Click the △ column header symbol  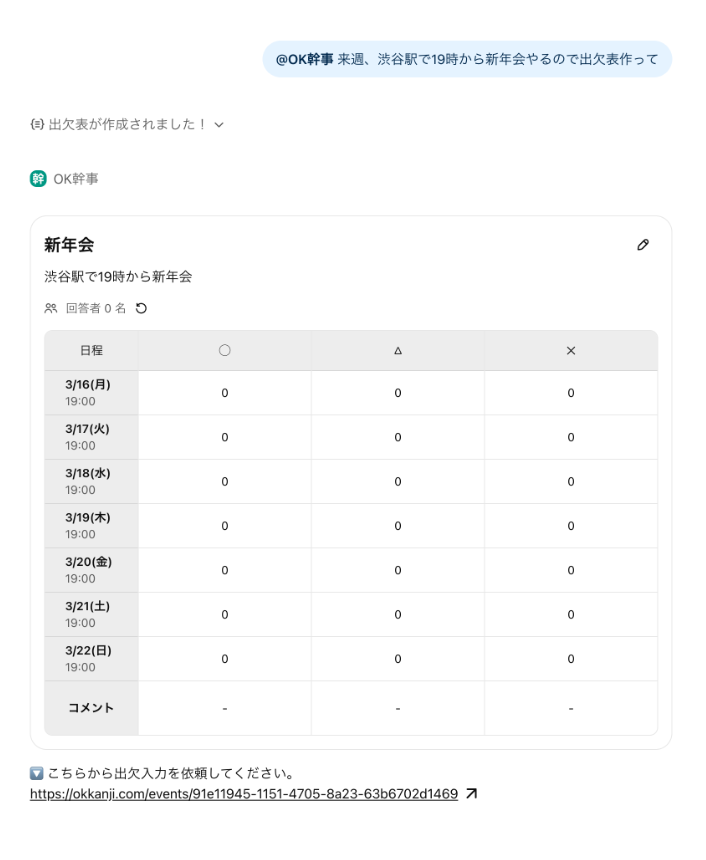(x=397, y=351)
